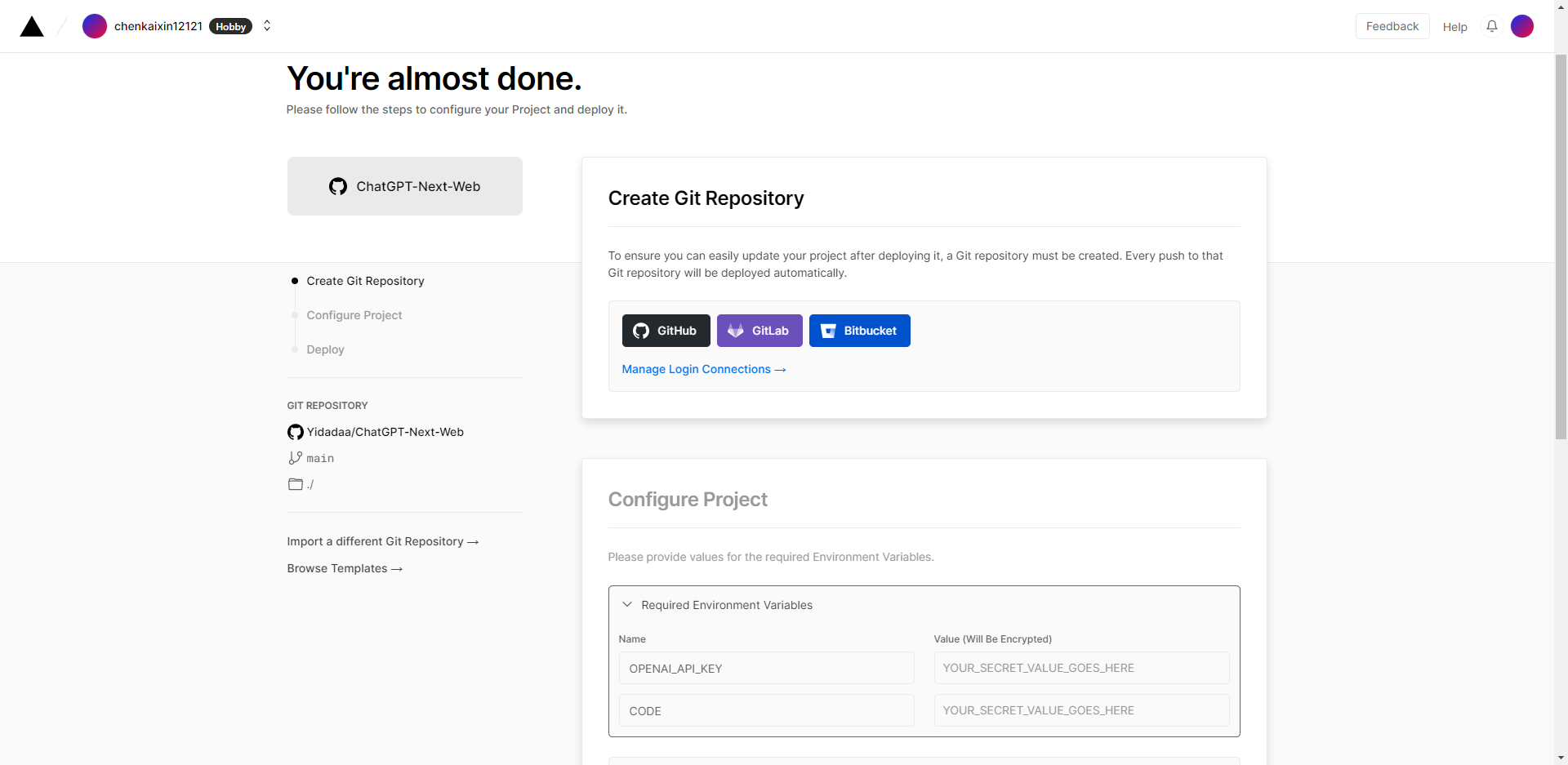The width and height of the screenshot is (1568, 765).
Task: Click the Vercel triangle logo
Action: [32, 27]
